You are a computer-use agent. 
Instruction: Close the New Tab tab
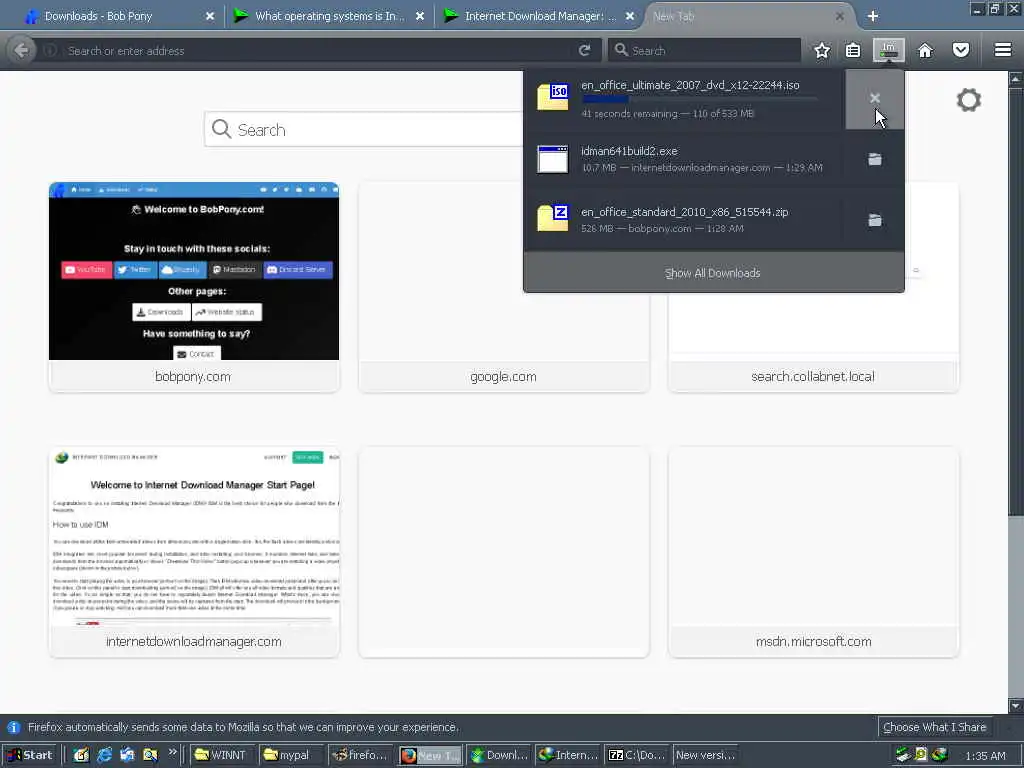[x=840, y=16]
